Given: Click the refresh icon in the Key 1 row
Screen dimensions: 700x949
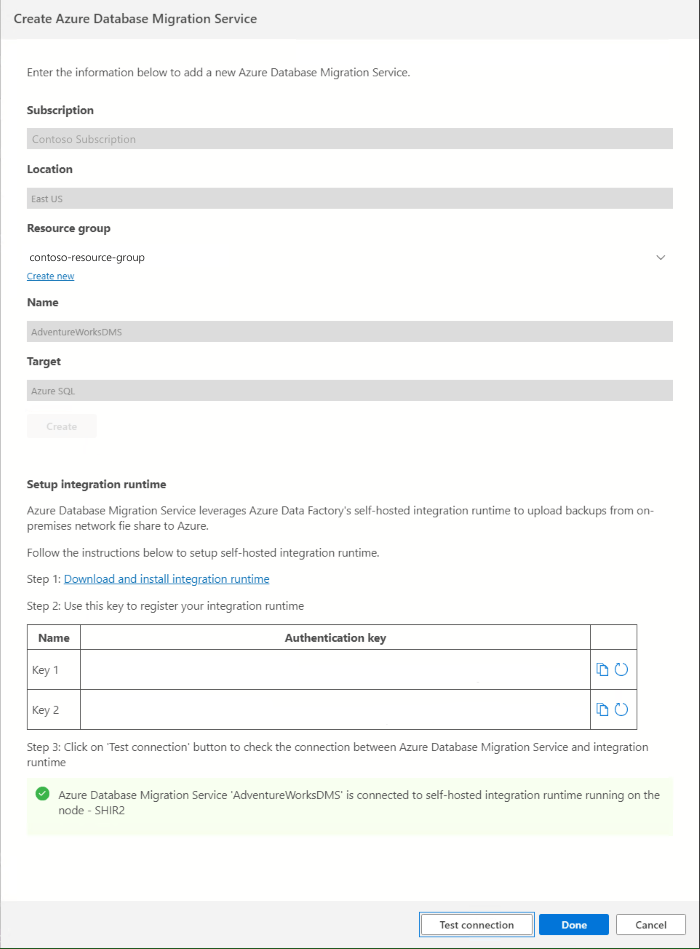Looking at the screenshot, I should [x=619, y=669].
